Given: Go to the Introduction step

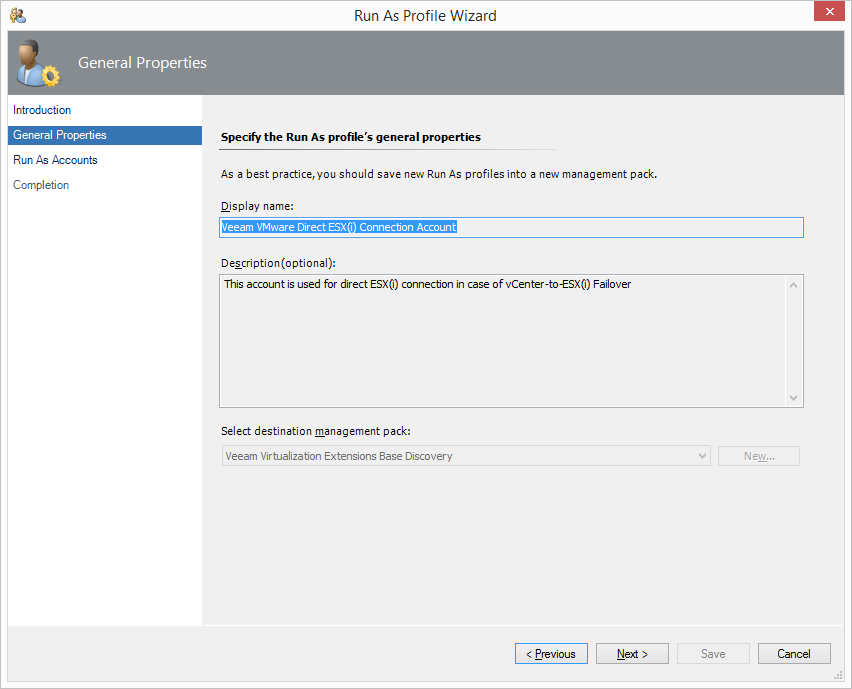Looking at the screenshot, I should 42,110.
